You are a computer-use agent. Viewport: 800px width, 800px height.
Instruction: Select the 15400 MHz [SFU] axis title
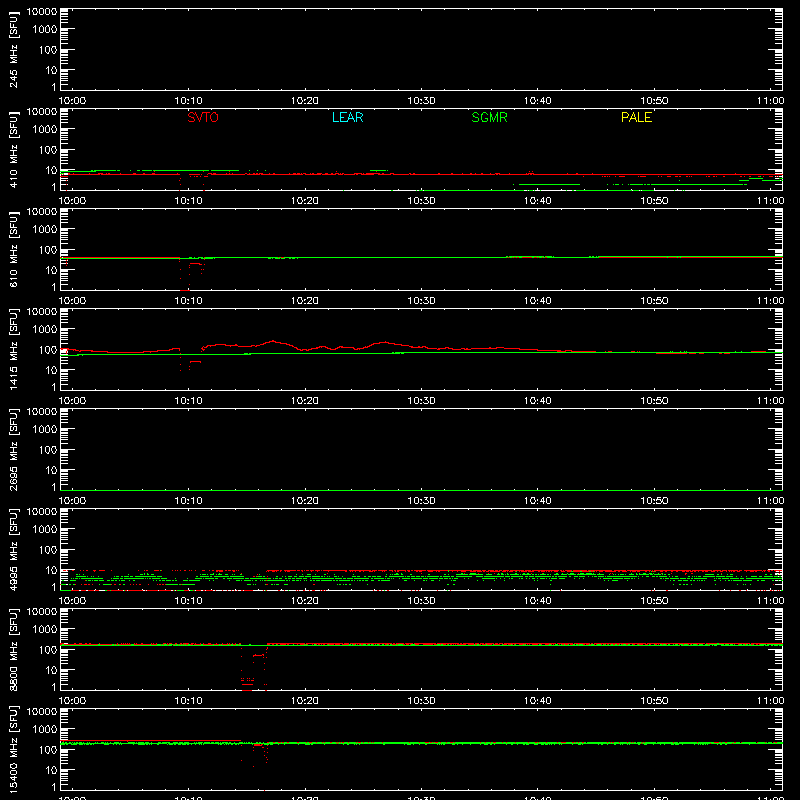pyautogui.click(x=13, y=749)
